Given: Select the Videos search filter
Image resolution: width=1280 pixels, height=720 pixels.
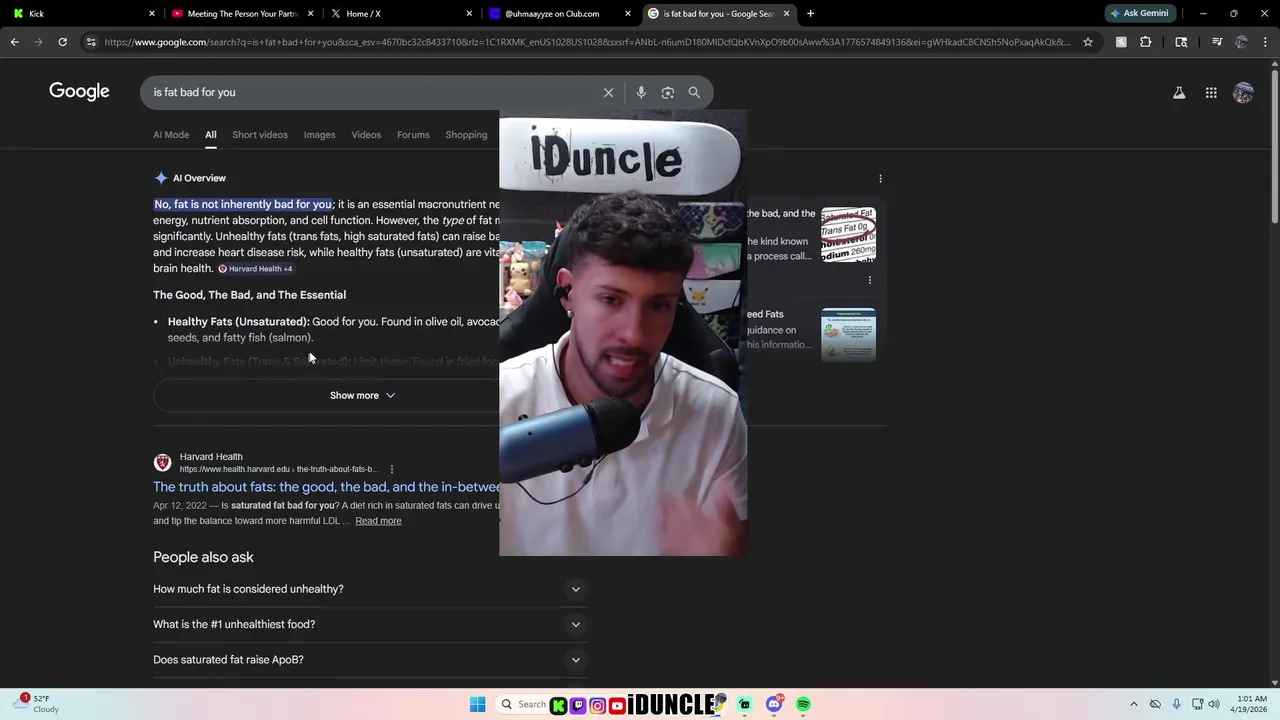Looking at the screenshot, I should [x=366, y=135].
